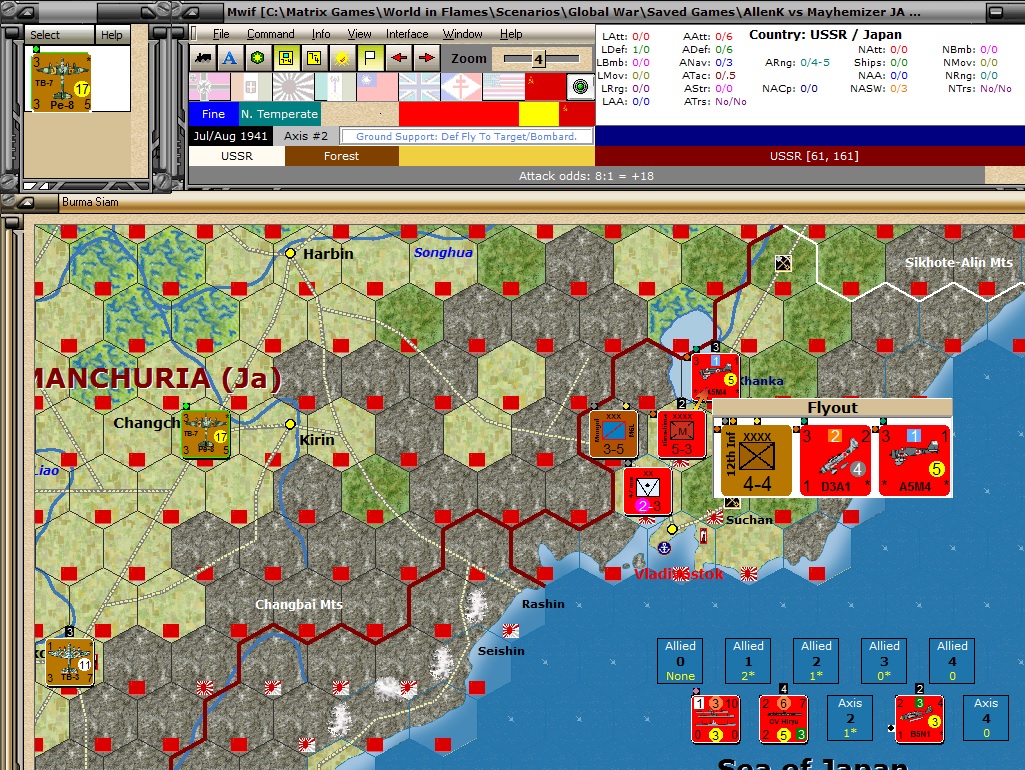Click the yellow 7/4 factors toolbar icon
The image size is (1025, 770).
(x=314, y=58)
